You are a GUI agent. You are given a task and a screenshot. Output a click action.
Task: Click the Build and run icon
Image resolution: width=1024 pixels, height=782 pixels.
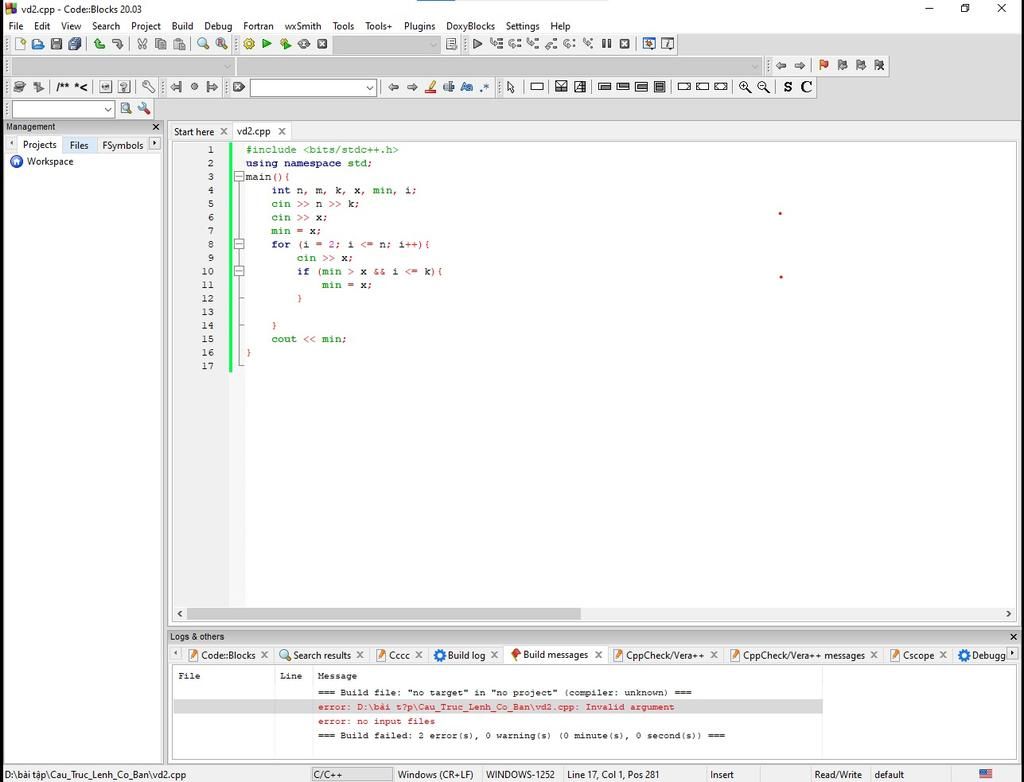[285, 44]
